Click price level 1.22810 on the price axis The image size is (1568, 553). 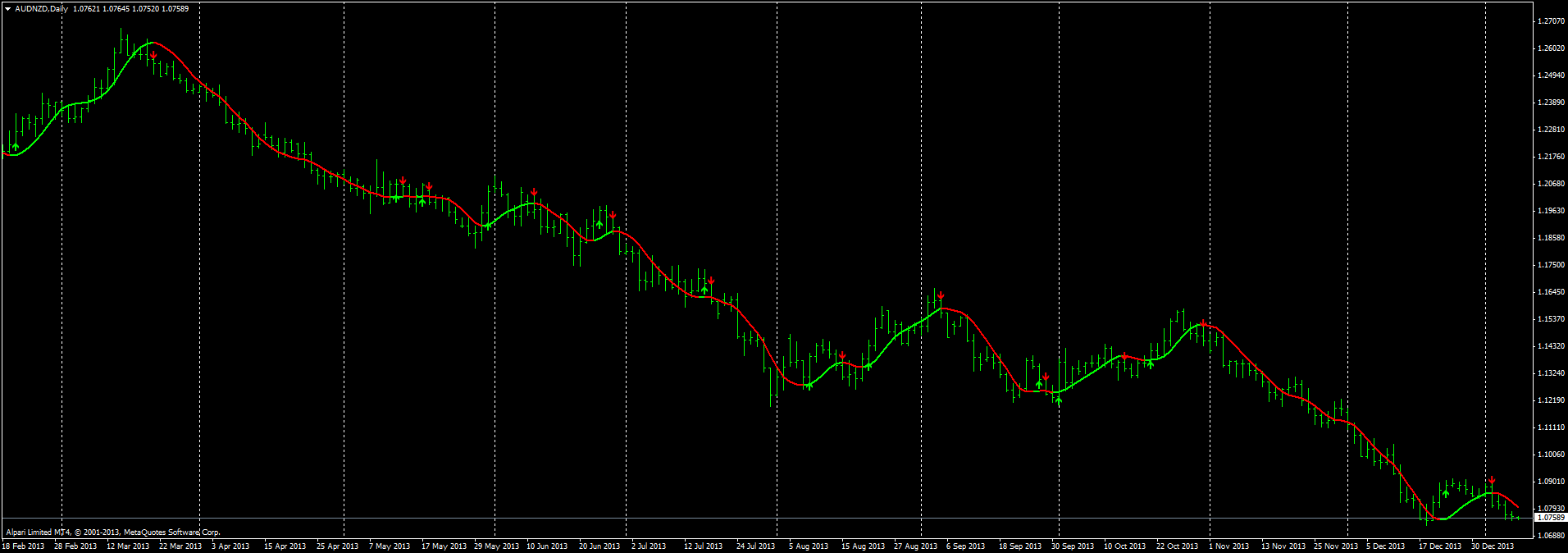coord(1551,130)
